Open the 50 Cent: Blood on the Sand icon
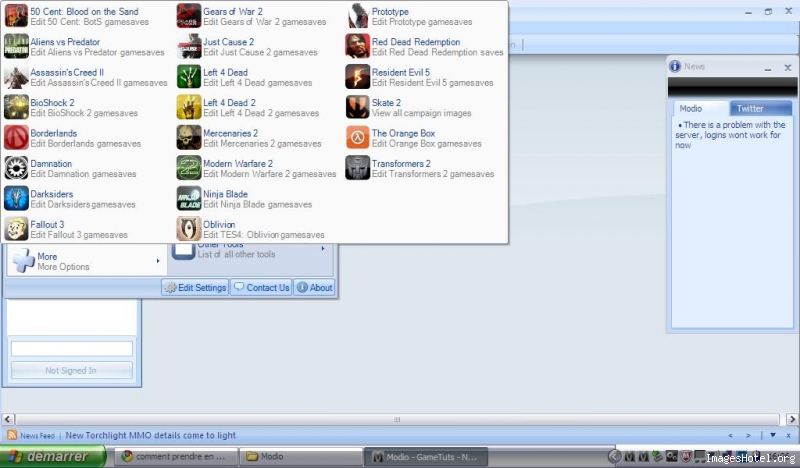The height and width of the screenshot is (468, 800). [x=16, y=16]
